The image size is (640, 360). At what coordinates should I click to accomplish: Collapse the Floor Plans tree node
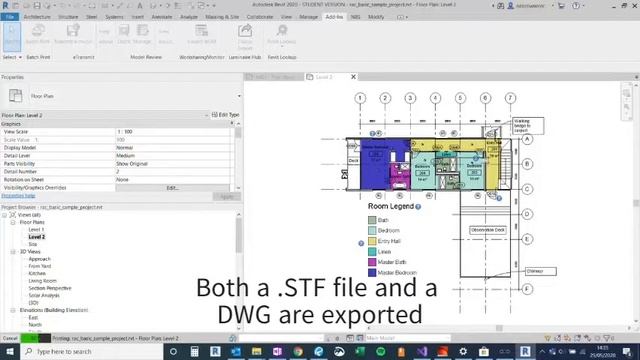coord(13,222)
